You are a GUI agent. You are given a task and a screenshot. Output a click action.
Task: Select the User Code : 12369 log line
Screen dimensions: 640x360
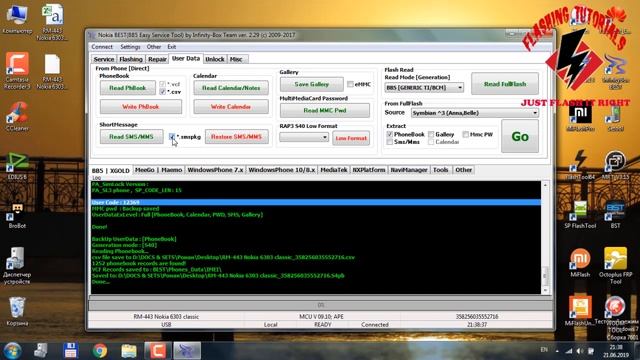pyautogui.click(x=316, y=202)
